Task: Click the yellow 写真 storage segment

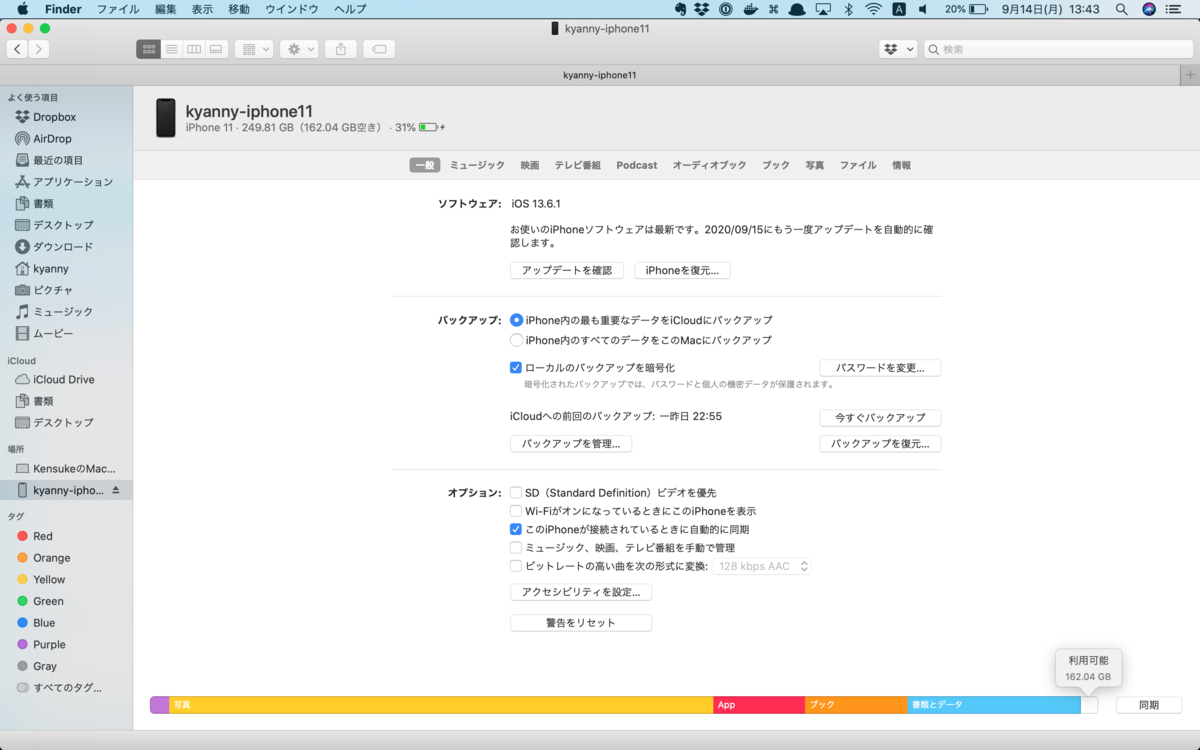Action: click(x=441, y=705)
